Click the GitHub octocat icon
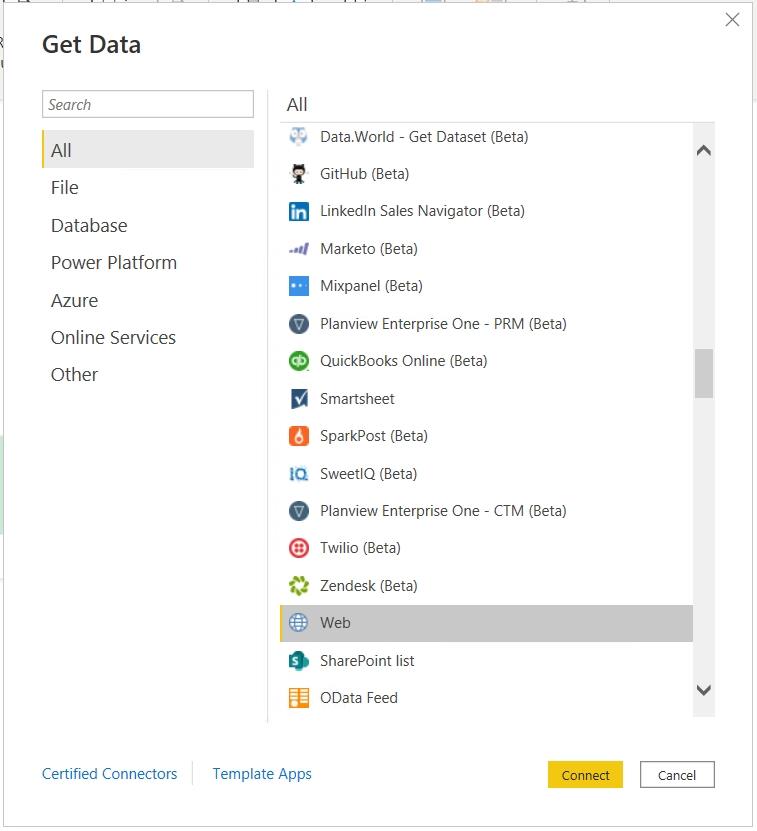This screenshot has width=757, height=831. point(298,174)
